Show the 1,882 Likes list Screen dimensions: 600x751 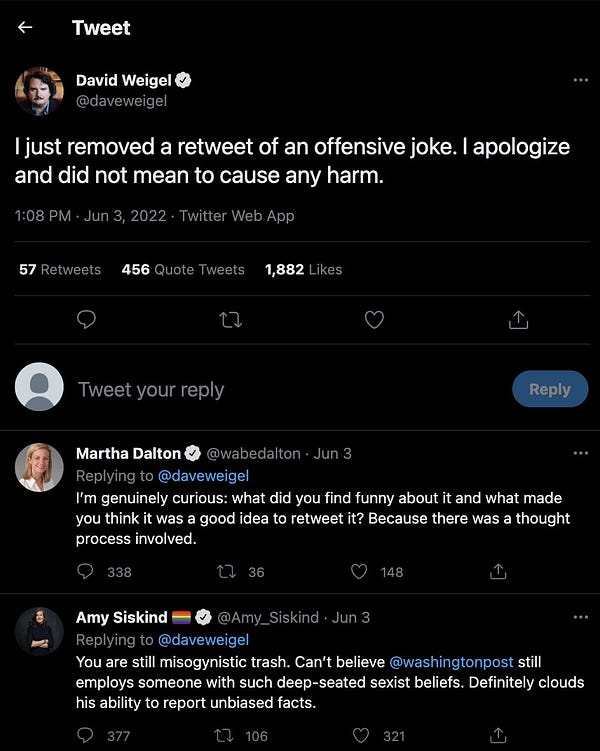pyautogui.click(x=304, y=269)
